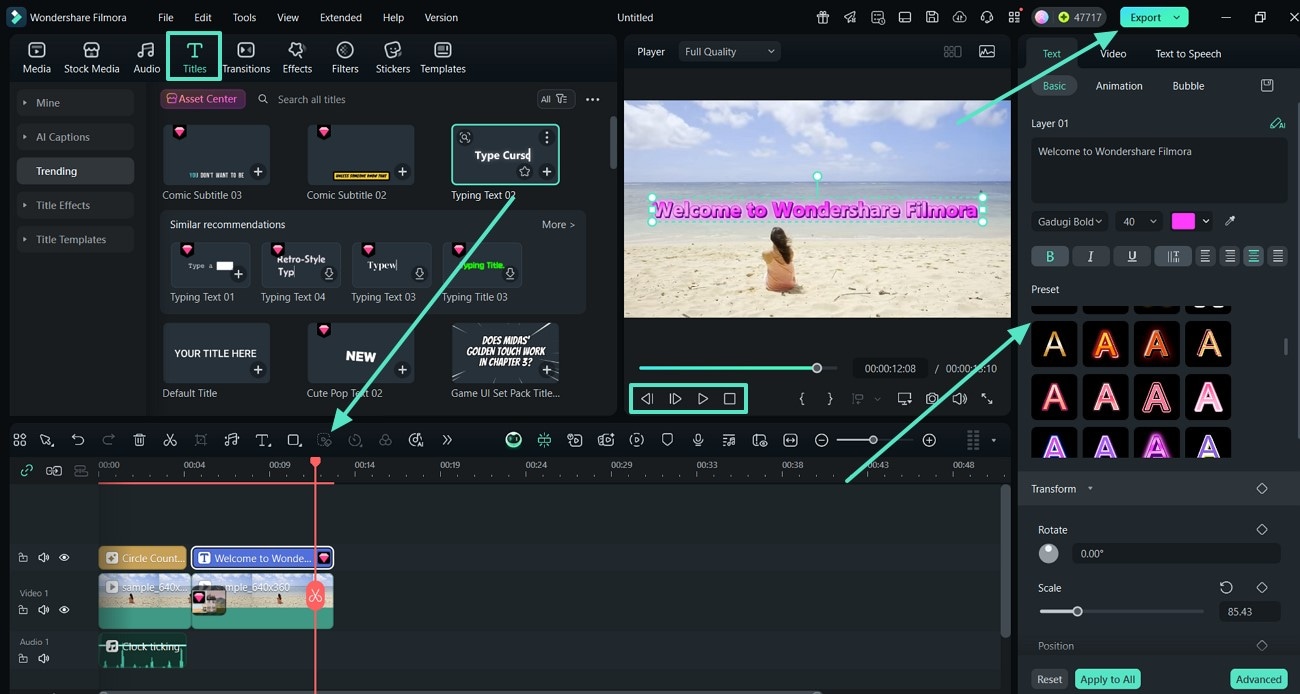
Task: Toggle timeline auto link chain icon
Action: click(x=26, y=470)
